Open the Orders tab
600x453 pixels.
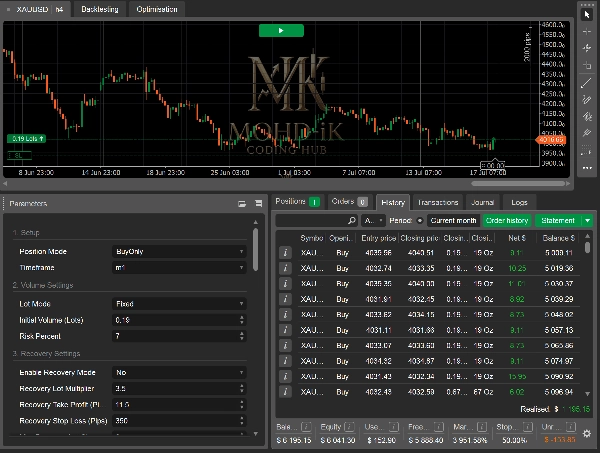pyautogui.click(x=349, y=202)
